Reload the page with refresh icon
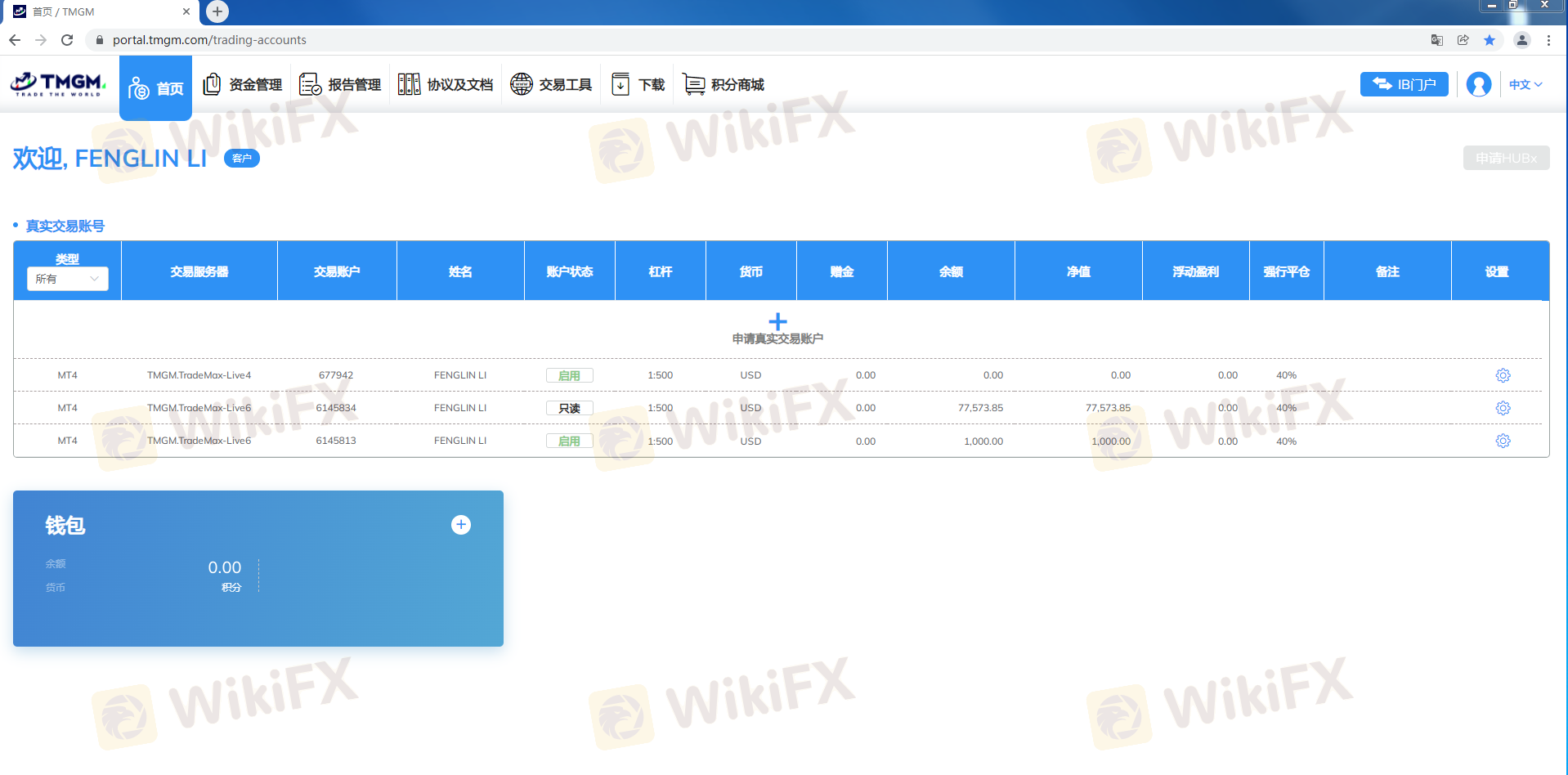1568x775 pixels. pos(67,40)
